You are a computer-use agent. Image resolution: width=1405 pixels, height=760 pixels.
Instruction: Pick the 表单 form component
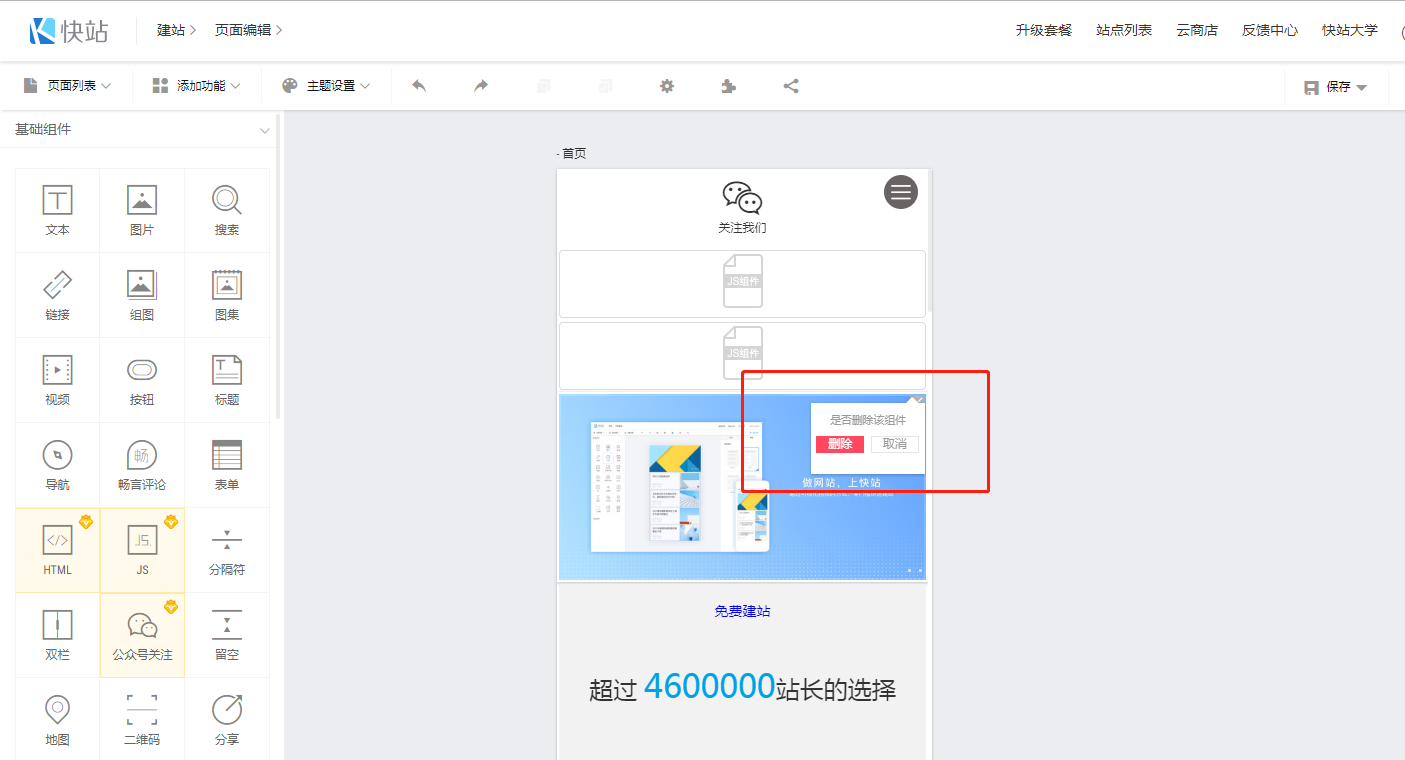[x=227, y=465]
